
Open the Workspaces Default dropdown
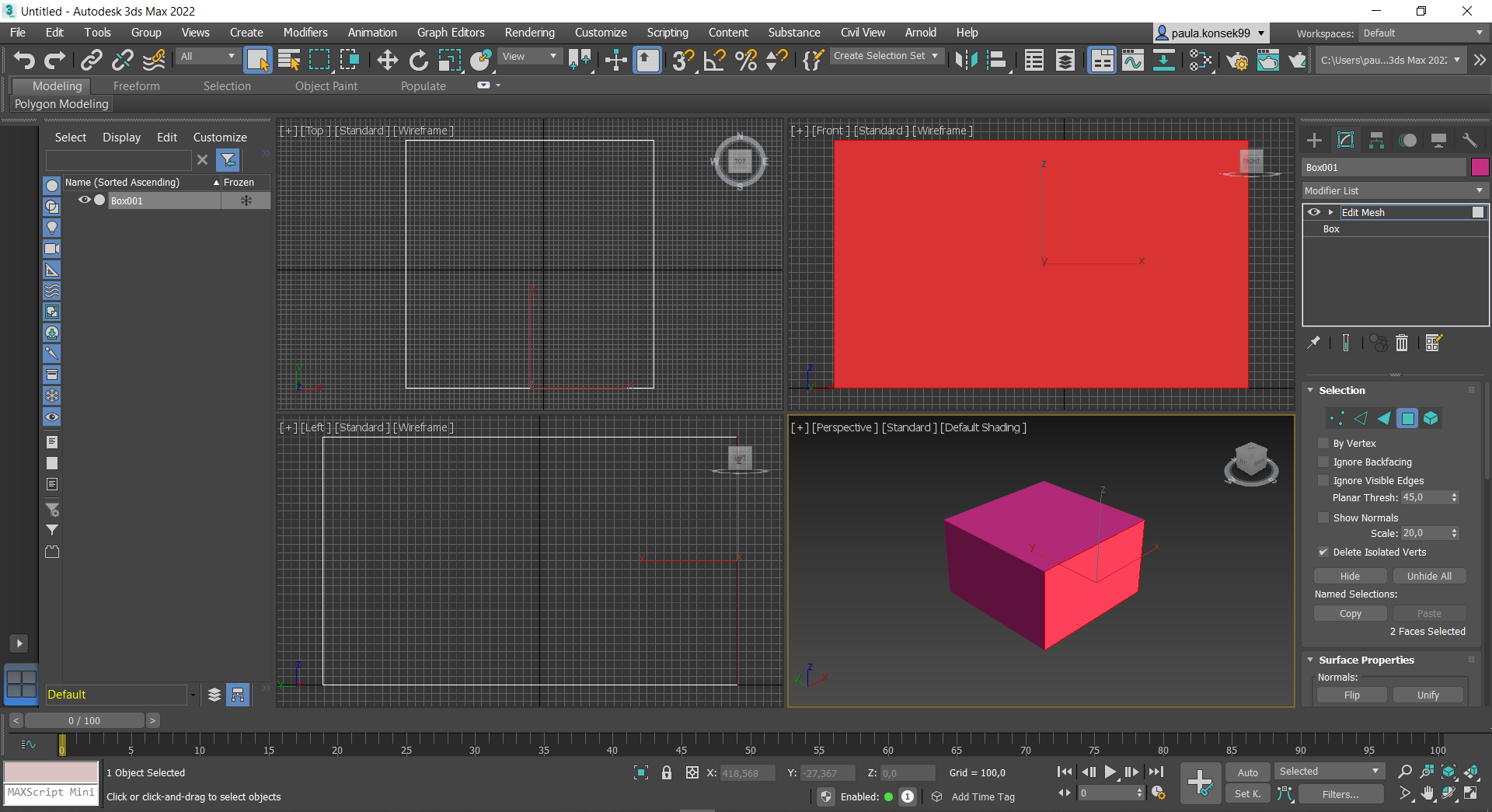(x=1423, y=33)
